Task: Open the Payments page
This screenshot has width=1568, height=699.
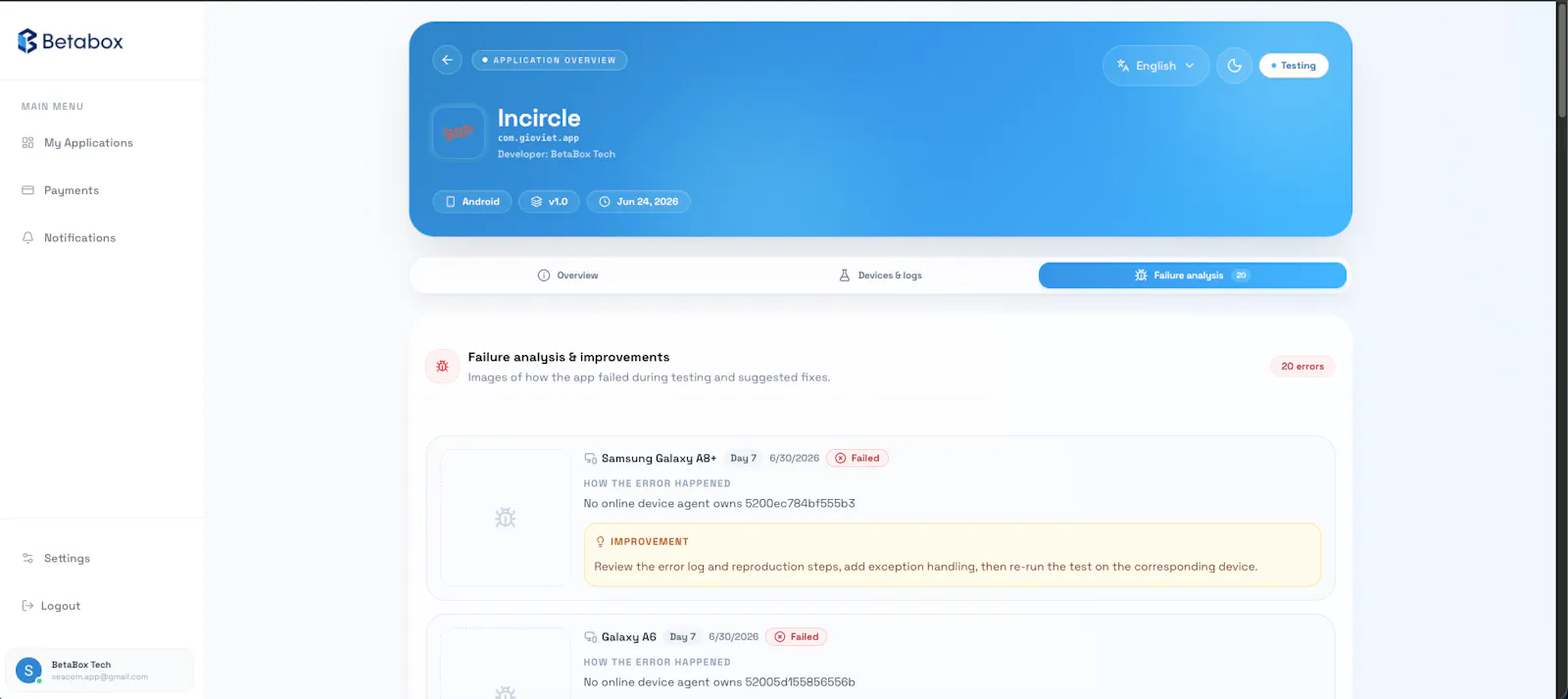Action: 72,190
